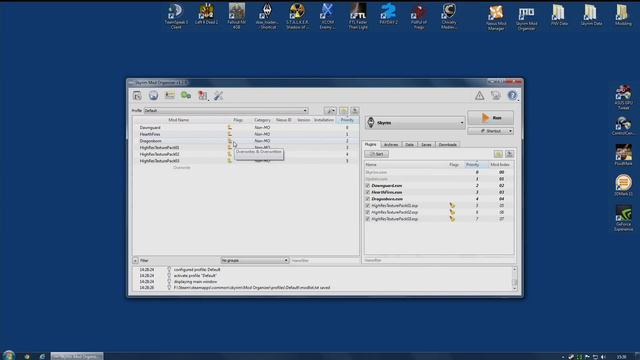Click the Mod Index column header in plugin list

[x=500, y=164]
